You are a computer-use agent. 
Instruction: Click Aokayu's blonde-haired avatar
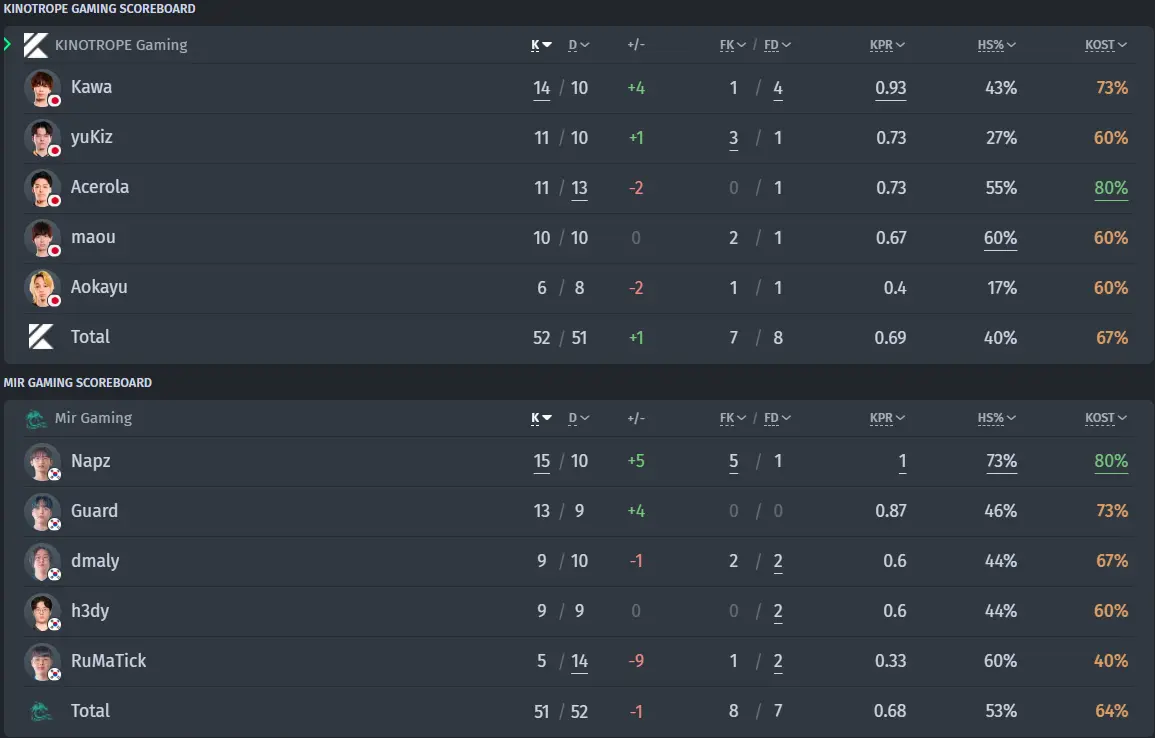(x=42, y=288)
